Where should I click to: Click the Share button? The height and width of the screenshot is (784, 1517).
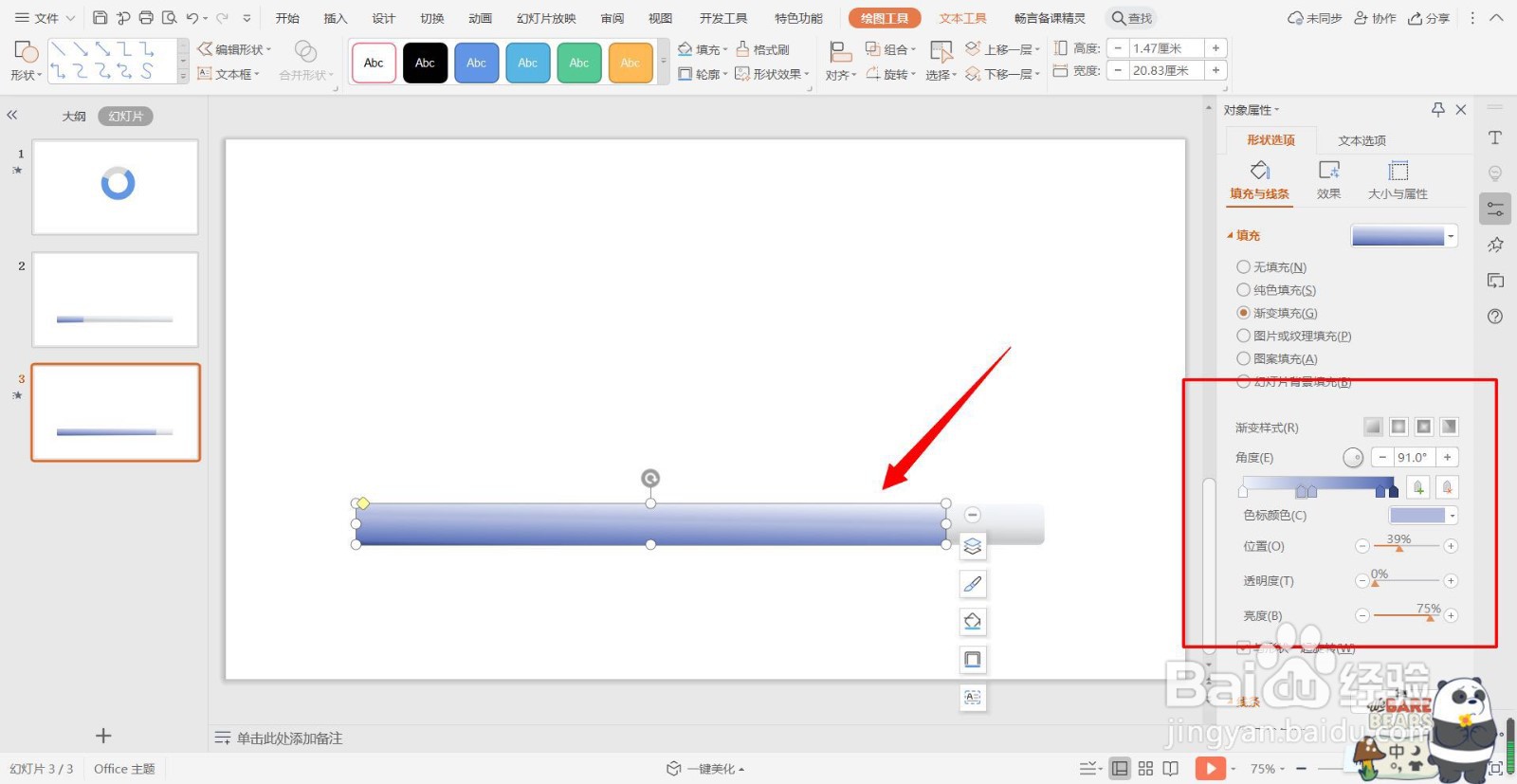coord(1429,18)
